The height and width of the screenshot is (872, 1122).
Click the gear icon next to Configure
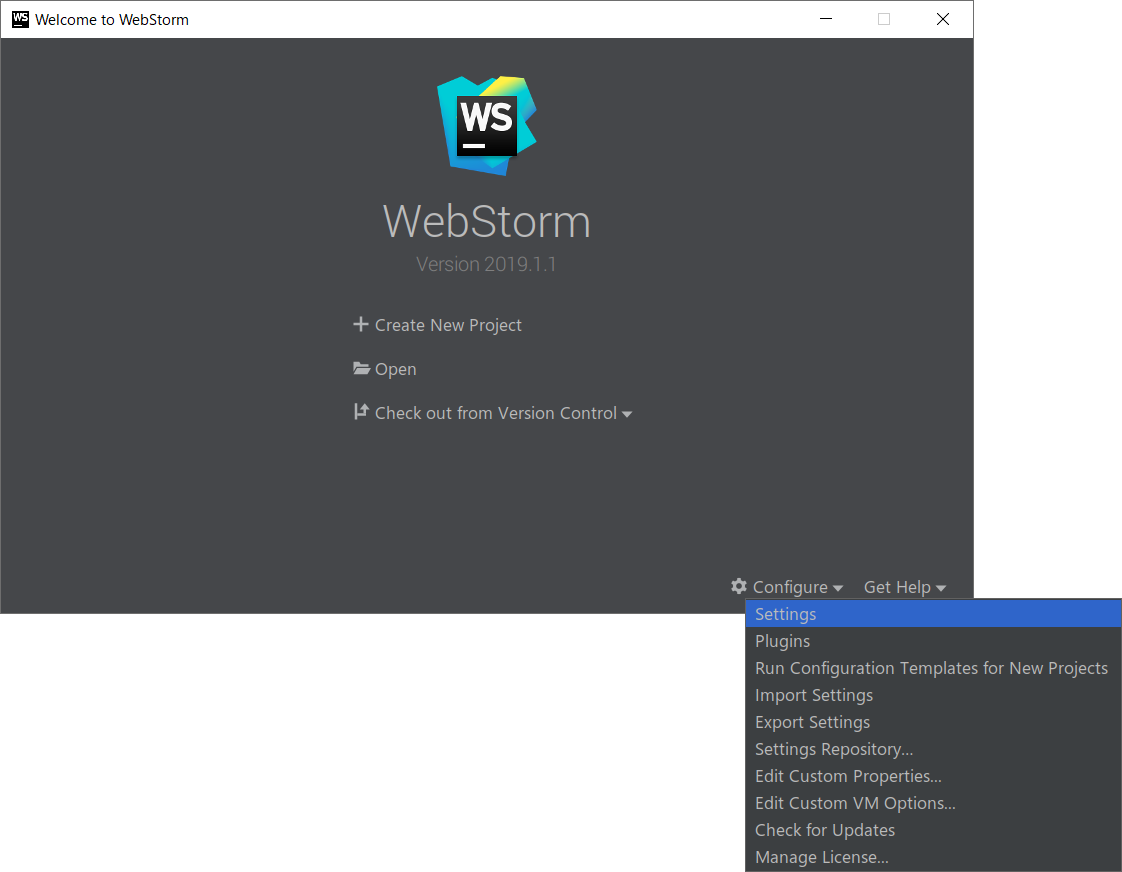point(738,587)
